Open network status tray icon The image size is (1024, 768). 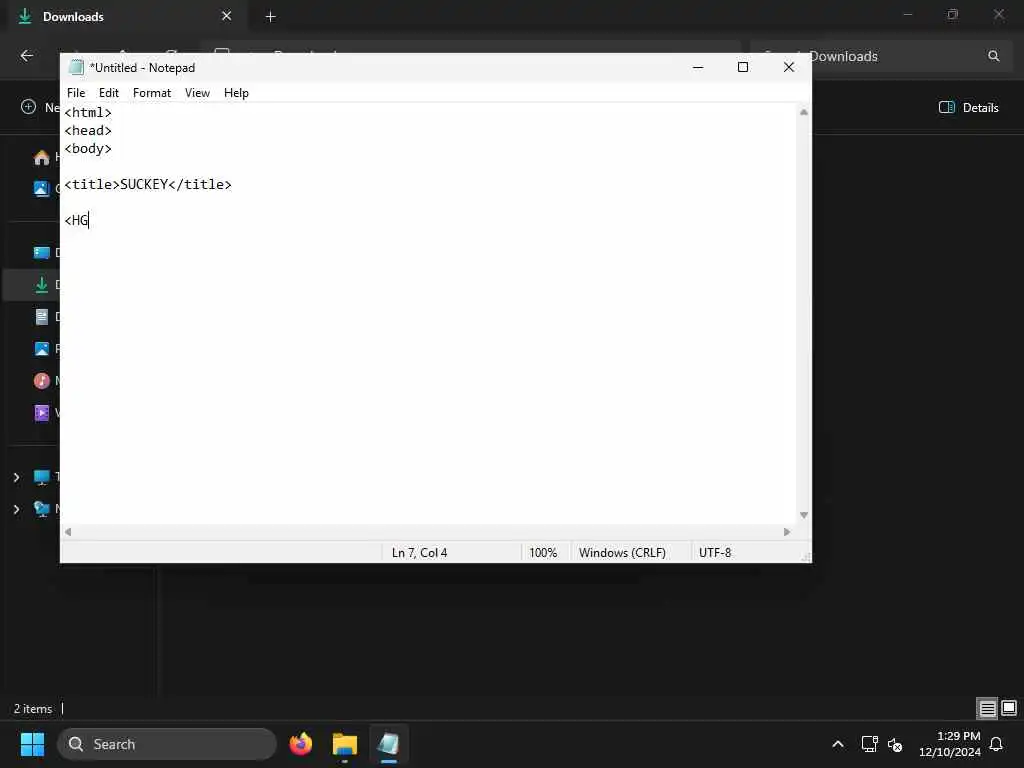pos(869,744)
